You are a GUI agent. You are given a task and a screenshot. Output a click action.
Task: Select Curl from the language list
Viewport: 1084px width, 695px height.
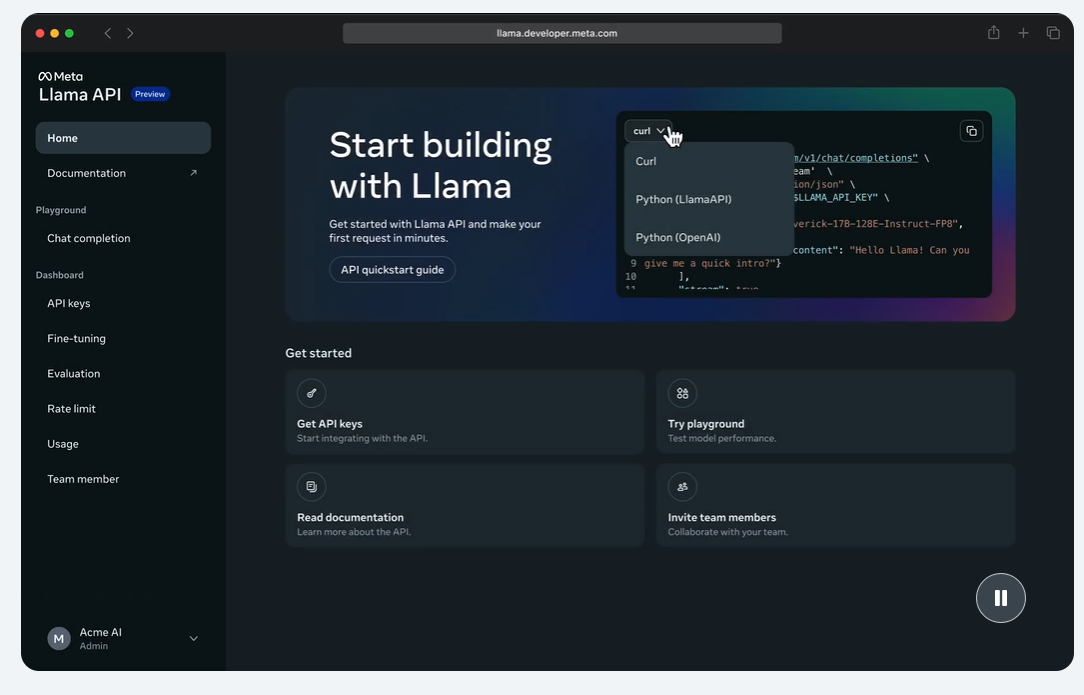709,161
